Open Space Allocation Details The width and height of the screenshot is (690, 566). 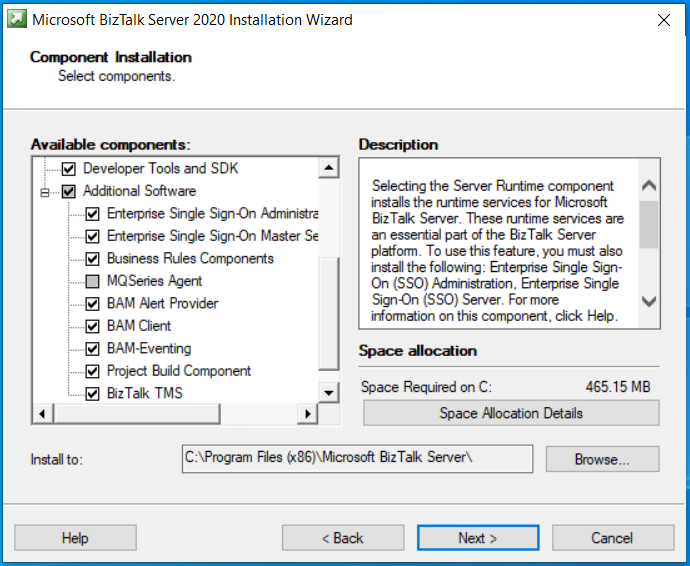click(x=511, y=413)
